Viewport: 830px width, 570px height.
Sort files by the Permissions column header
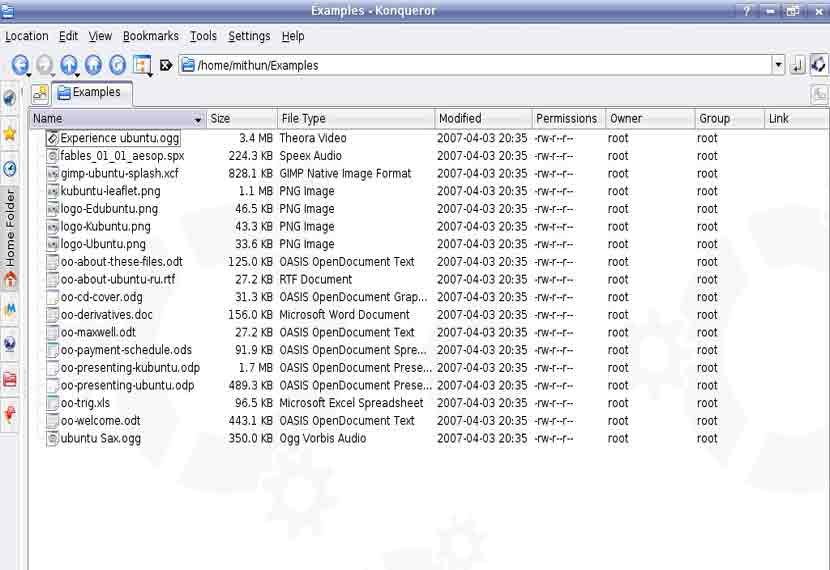pyautogui.click(x=569, y=119)
